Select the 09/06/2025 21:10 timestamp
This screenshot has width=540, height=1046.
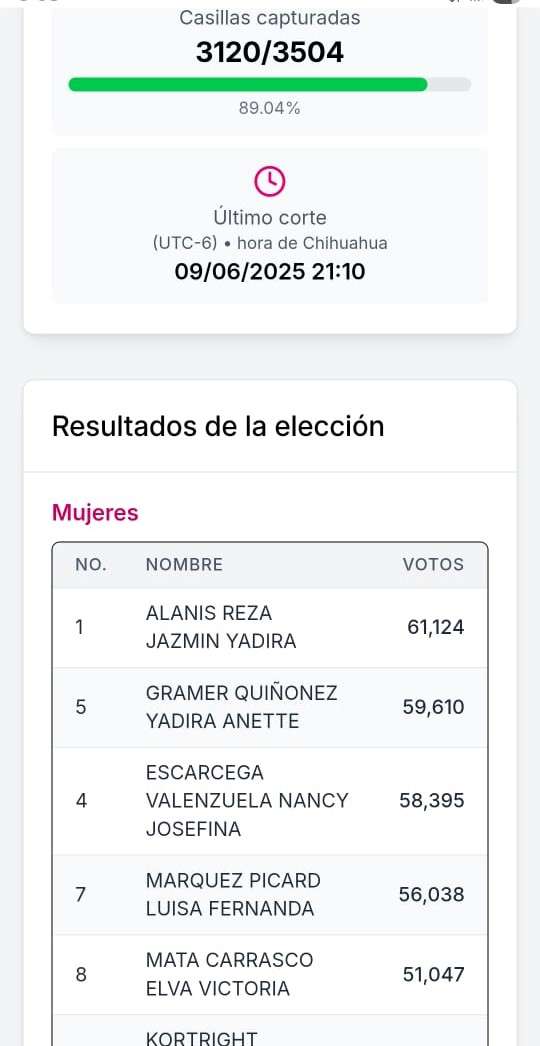[x=270, y=272]
